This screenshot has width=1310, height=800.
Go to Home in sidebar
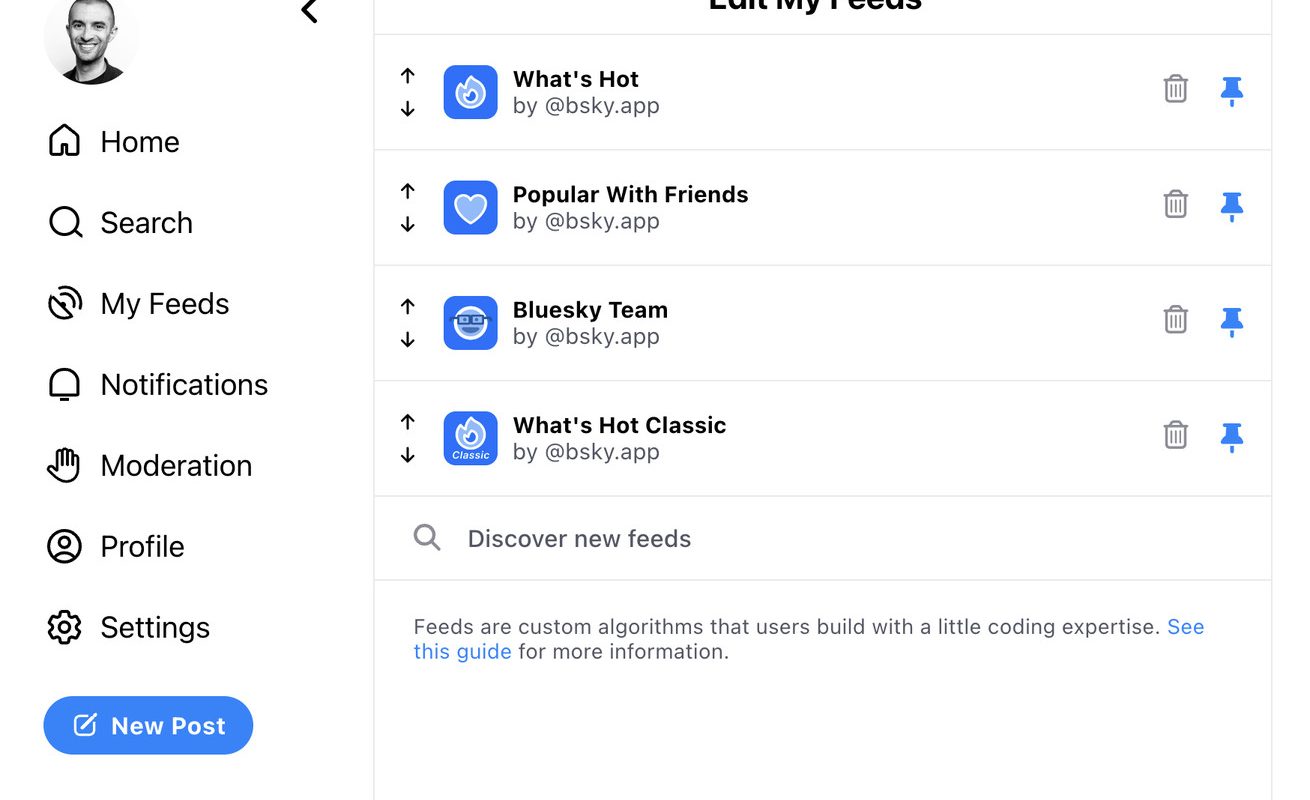click(113, 141)
